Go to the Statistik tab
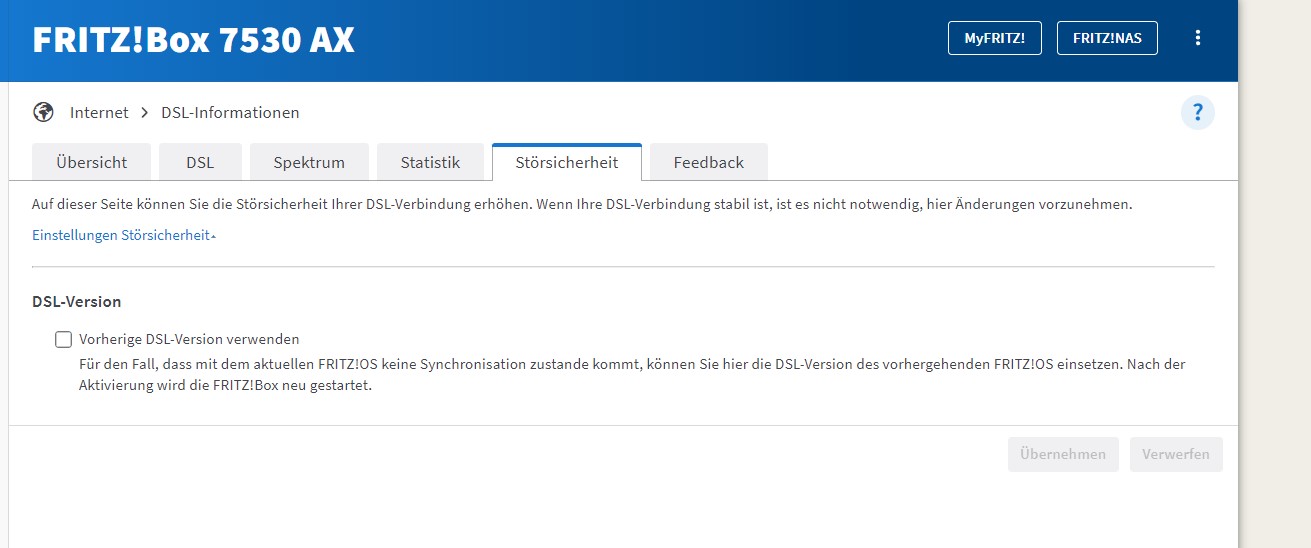1311x548 pixels. coord(430,162)
